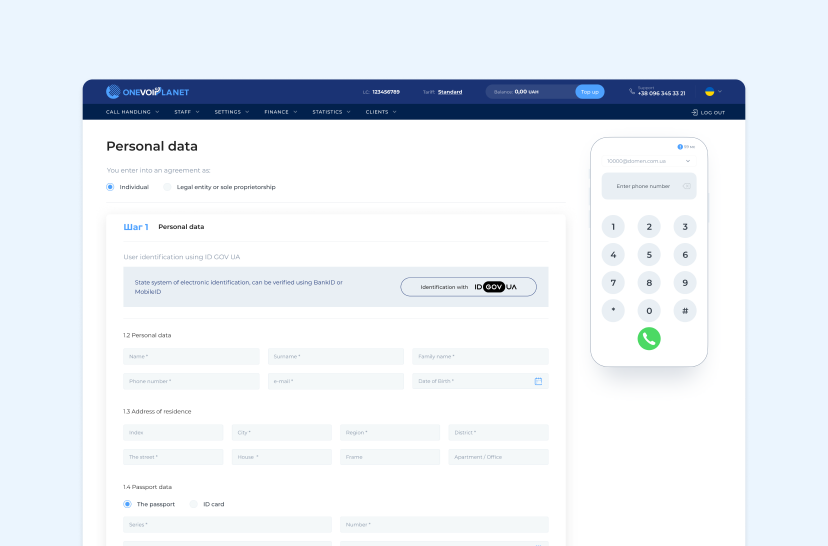Viewport: 828px width, 546px height.
Task: Choose the ID card radio option
Action: [194, 504]
